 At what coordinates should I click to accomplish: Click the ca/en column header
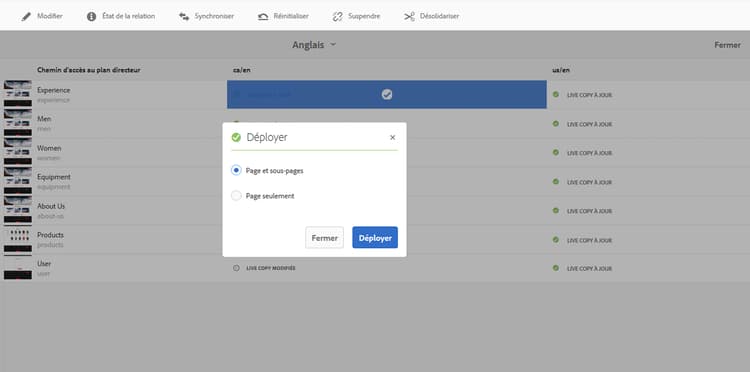pyautogui.click(x=242, y=70)
